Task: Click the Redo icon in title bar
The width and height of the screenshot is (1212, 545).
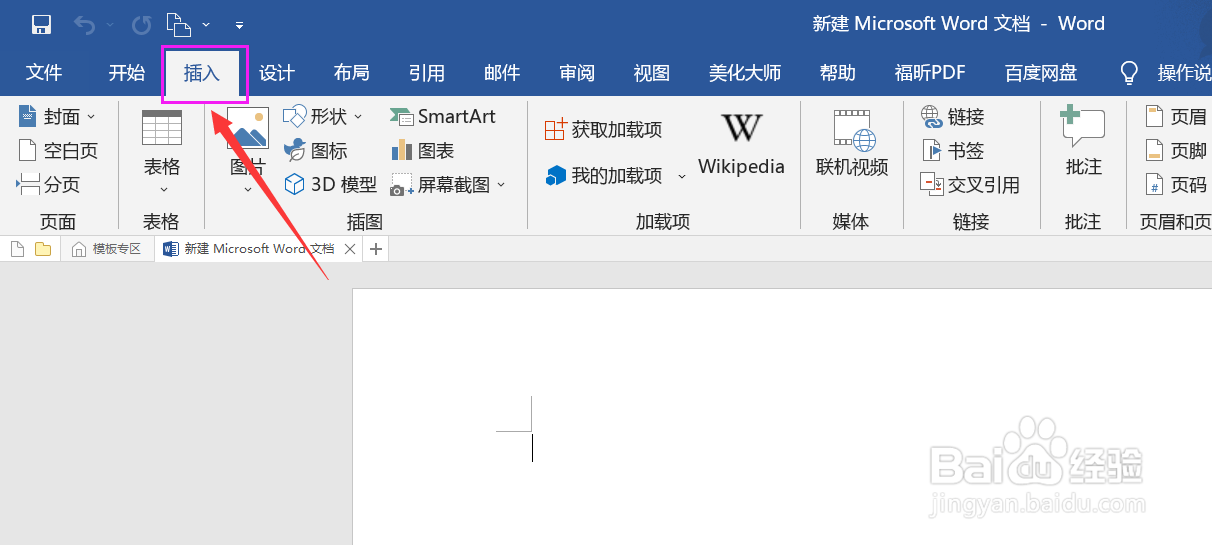Action: coord(141,24)
